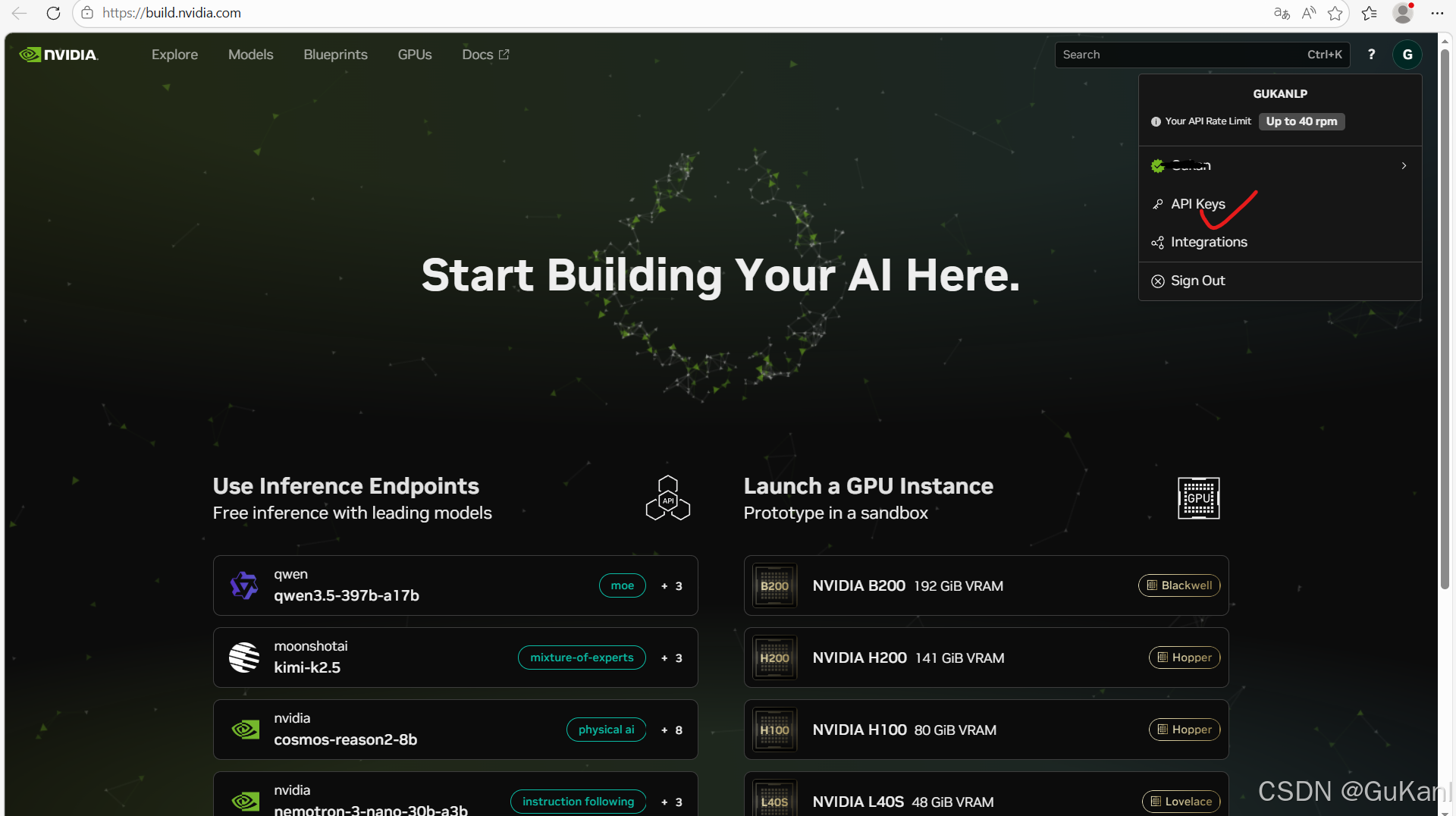Click the API Keys key icon
Image resolution: width=1456 pixels, height=816 pixels.
pos(1158,204)
